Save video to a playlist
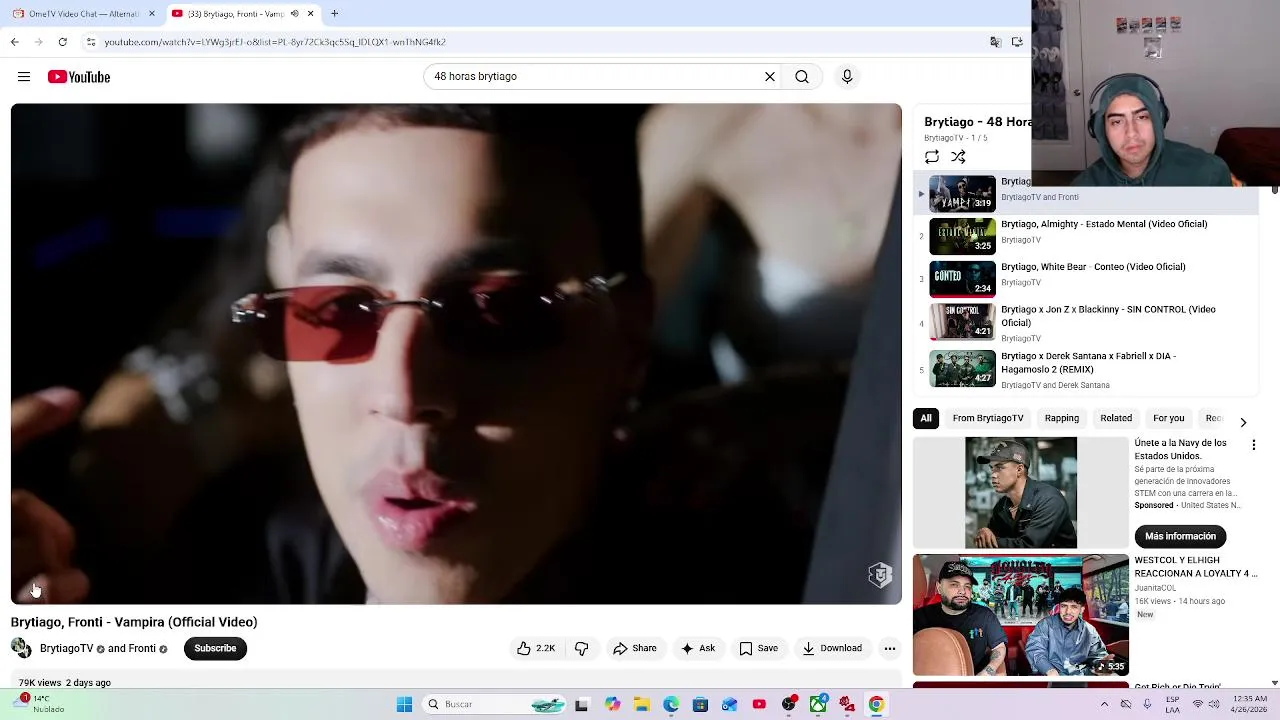Viewport: 1280px width, 720px height. pos(758,648)
